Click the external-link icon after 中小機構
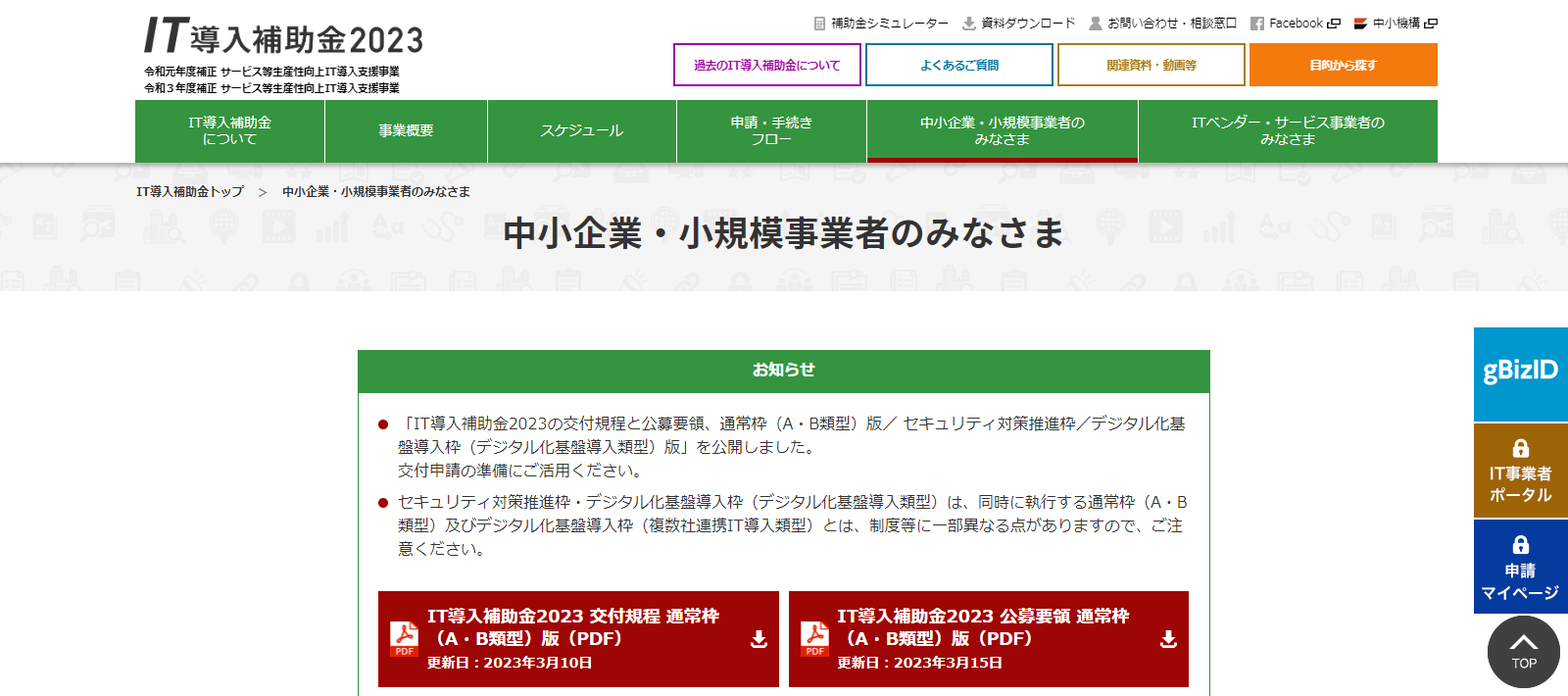This screenshot has height=696, width=1568. click(1431, 24)
